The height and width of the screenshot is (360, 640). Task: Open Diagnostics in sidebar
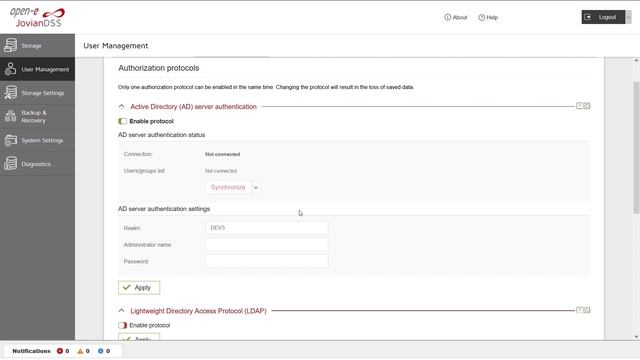(37, 164)
